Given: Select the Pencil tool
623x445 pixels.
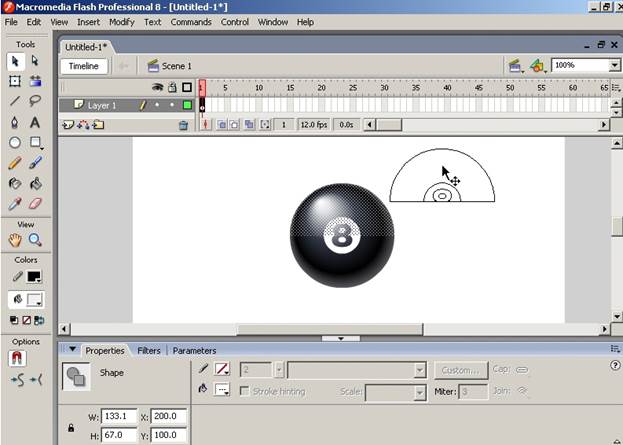Looking at the screenshot, I should click(x=15, y=163).
